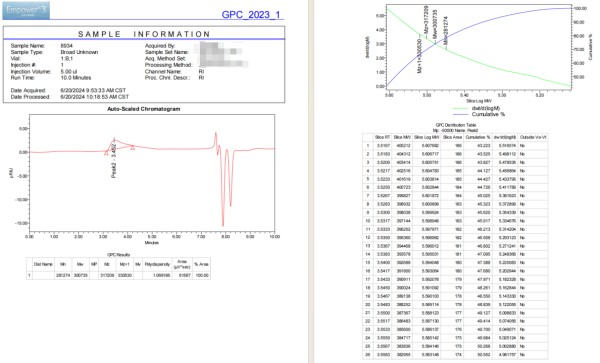The height and width of the screenshot is (363, 600).
Task: Click the peak end triangle marker on chromatogram
Action: coord(132,147)
